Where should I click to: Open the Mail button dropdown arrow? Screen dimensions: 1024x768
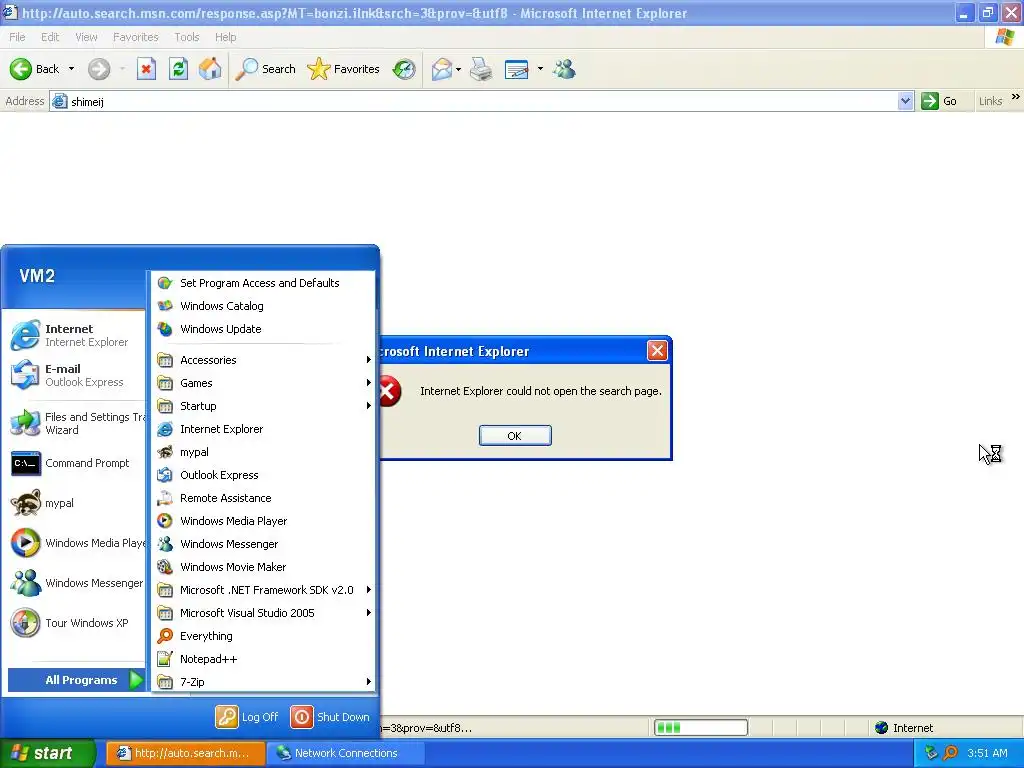click(458, 69)
